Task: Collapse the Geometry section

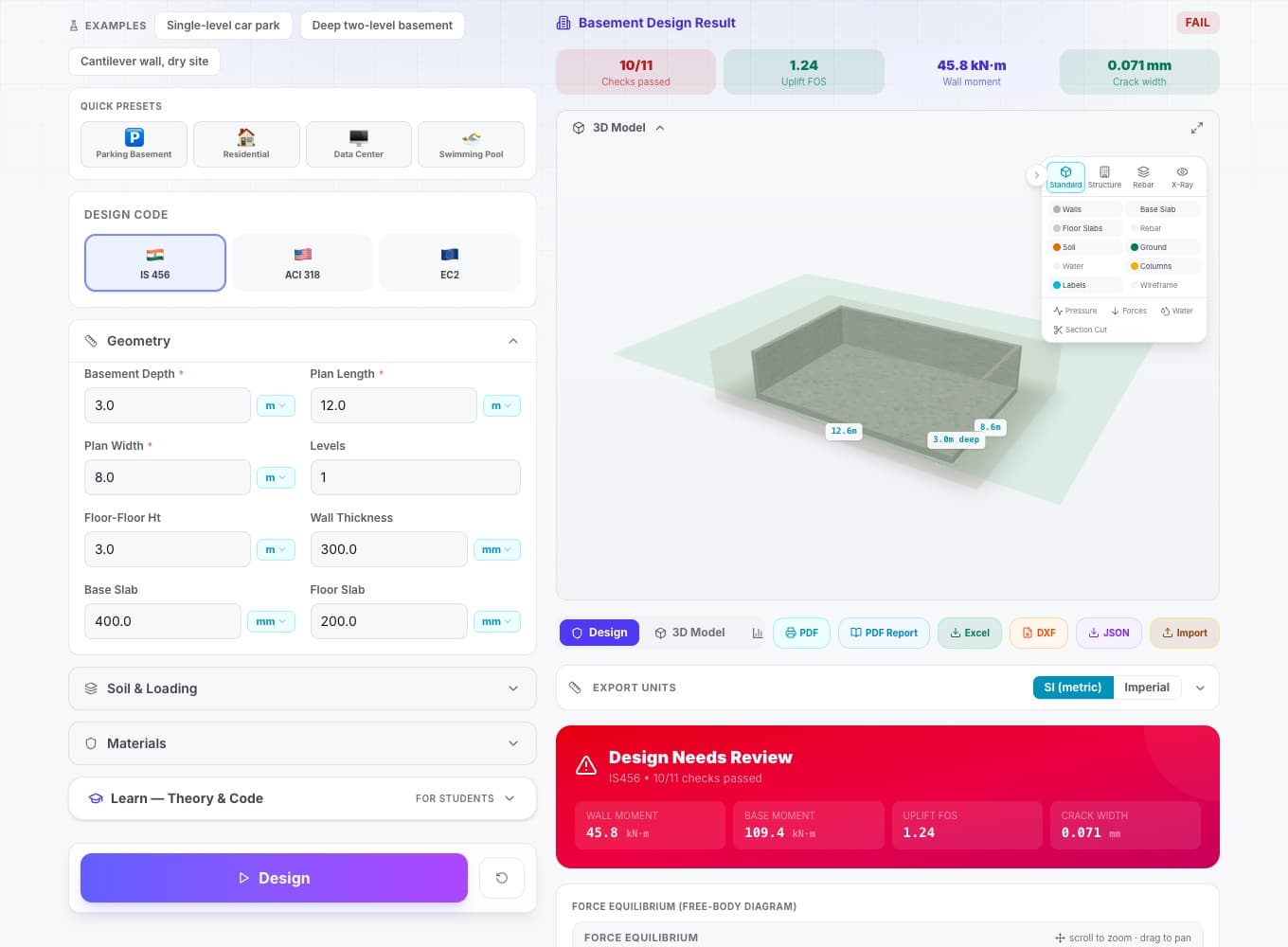Action: pos(302,341)
